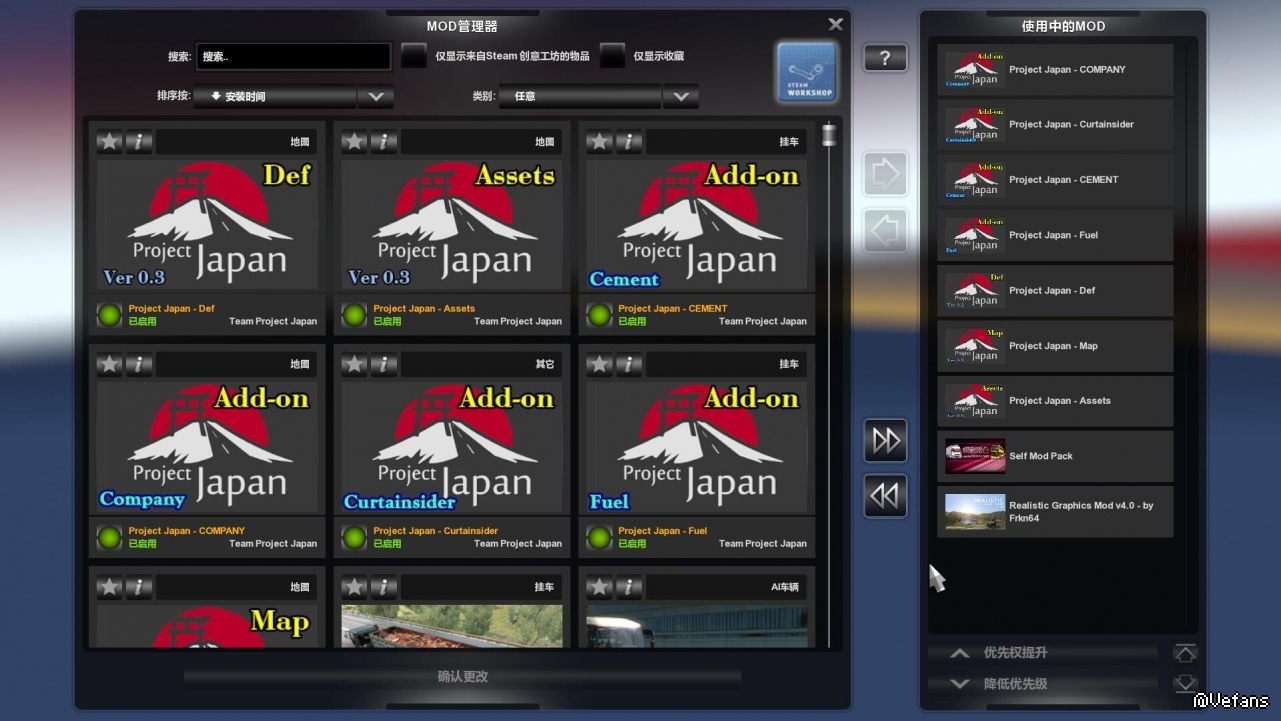The width and height of the screenshot is (1281, 721).
Task: Open info for Project Japan - Def card
Action: tap(139, 142)
